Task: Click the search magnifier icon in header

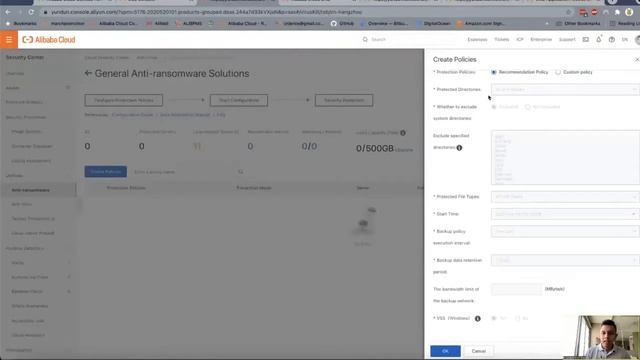Action: pos(365,40)
